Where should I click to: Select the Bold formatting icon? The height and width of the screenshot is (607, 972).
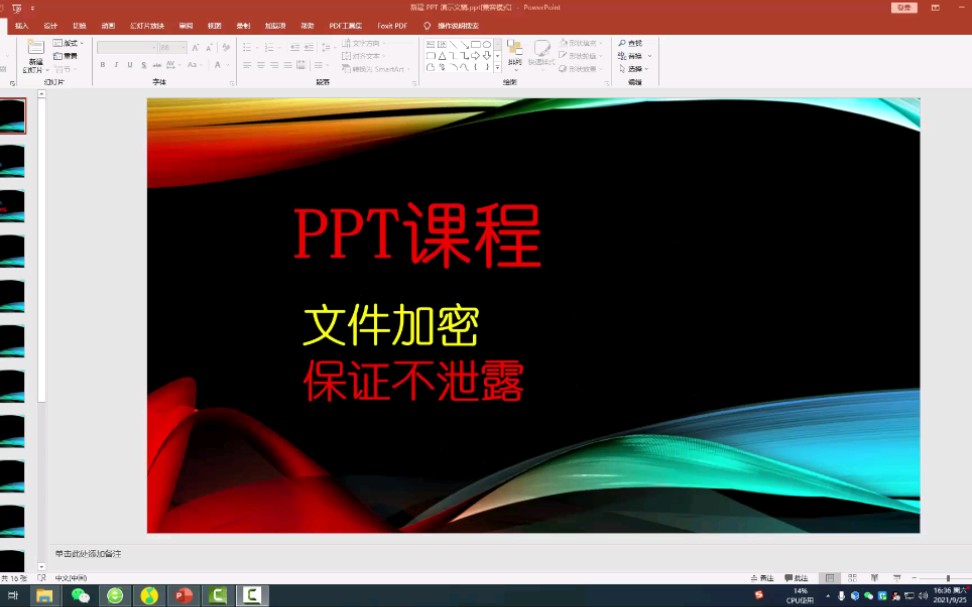[x=102, y=64]
